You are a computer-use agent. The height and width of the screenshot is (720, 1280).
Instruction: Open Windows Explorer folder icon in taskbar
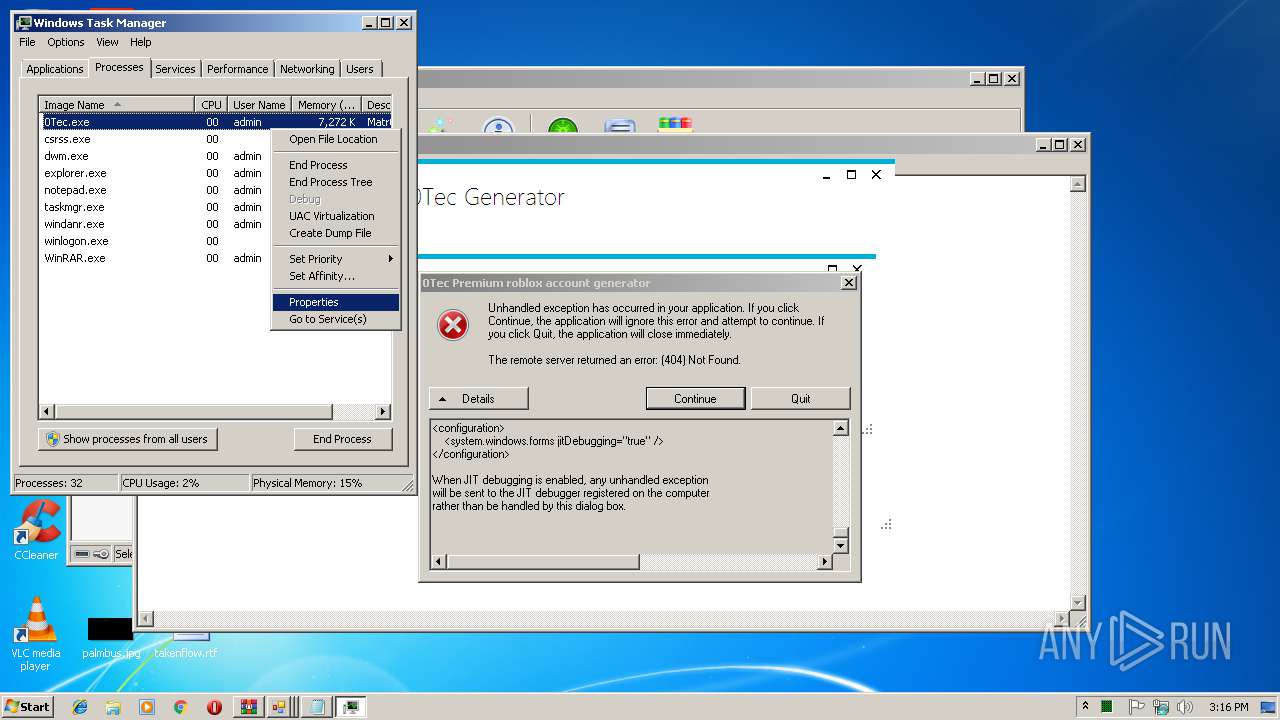pos(113,707)
